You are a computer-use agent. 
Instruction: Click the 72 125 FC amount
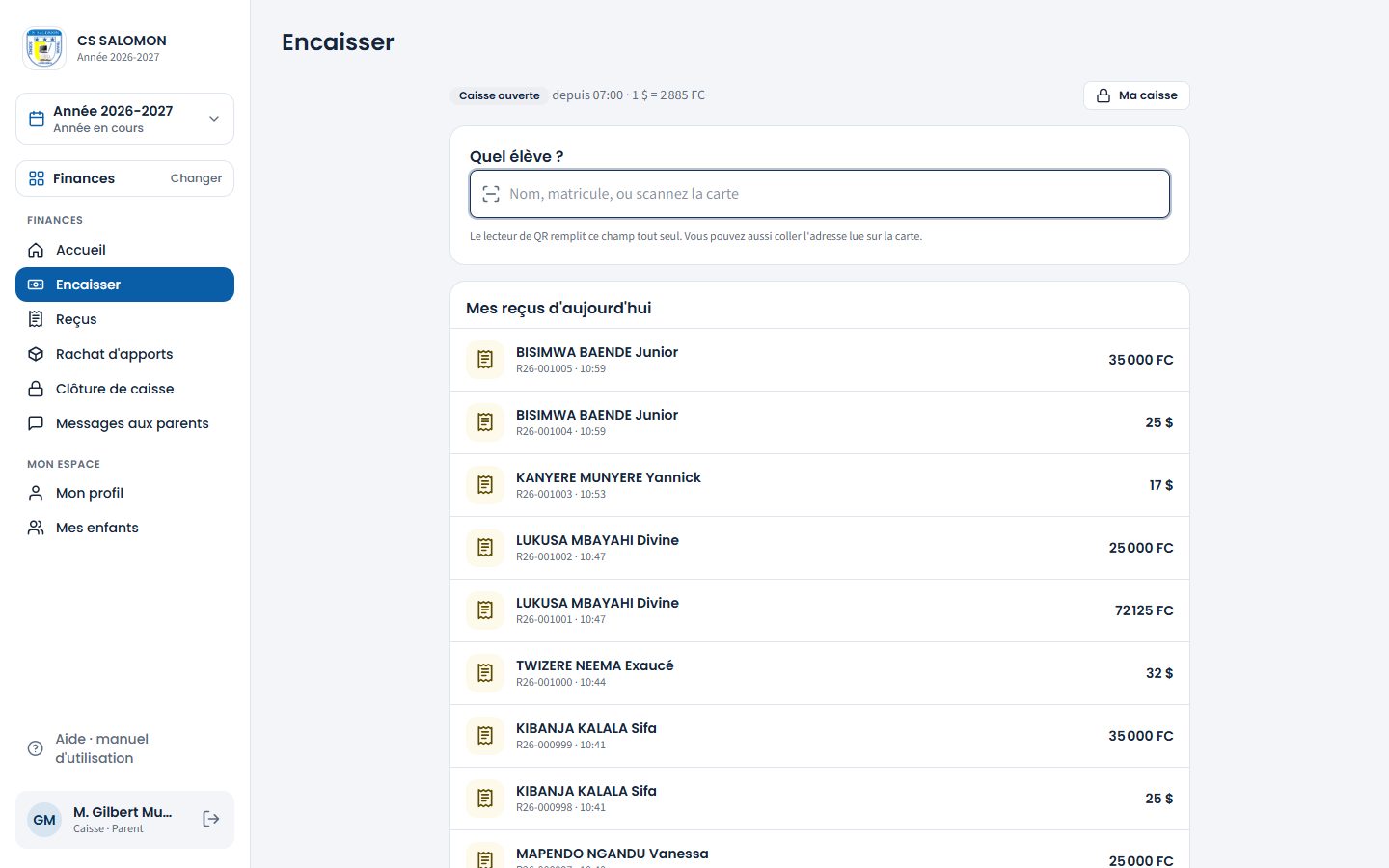[1144, 610]
